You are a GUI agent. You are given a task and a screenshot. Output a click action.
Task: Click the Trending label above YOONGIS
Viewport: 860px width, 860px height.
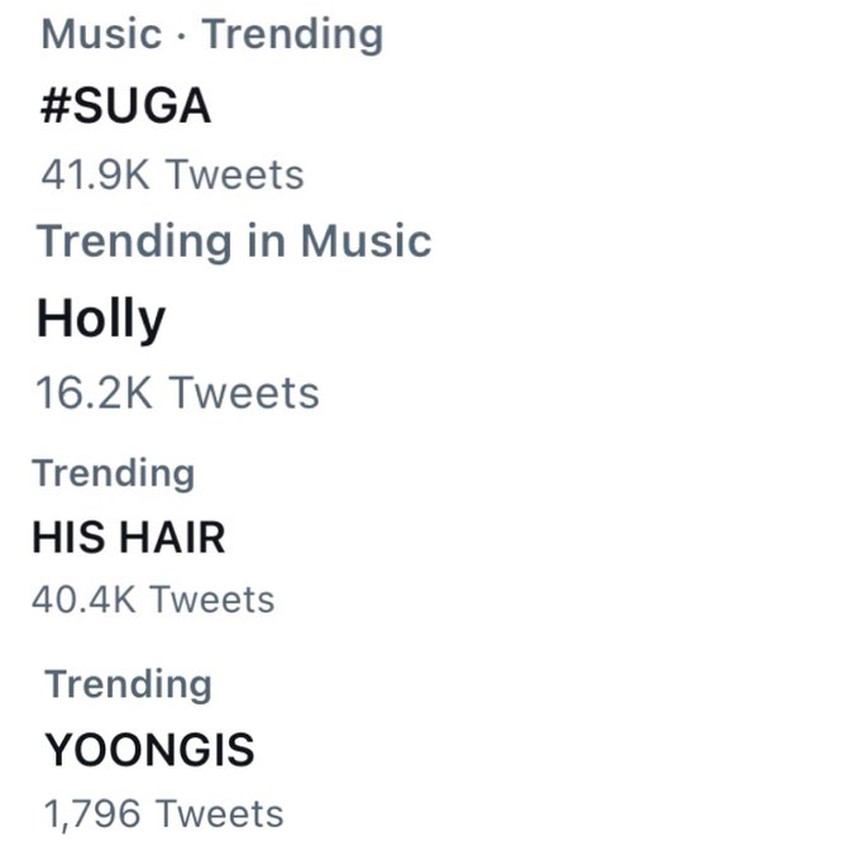[128, 685]
